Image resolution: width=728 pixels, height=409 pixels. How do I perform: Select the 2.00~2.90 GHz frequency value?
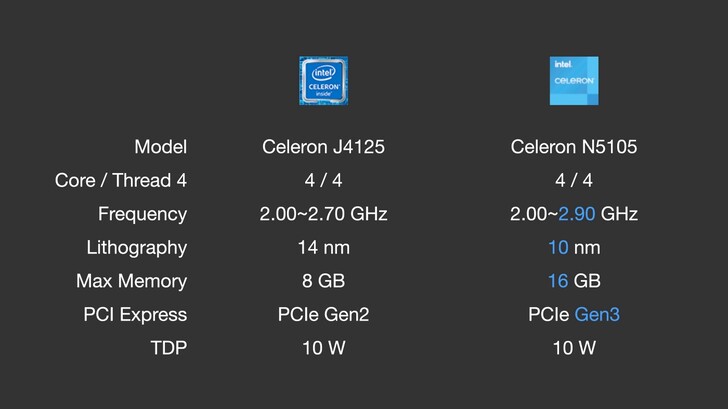click(x=574, y=214)
